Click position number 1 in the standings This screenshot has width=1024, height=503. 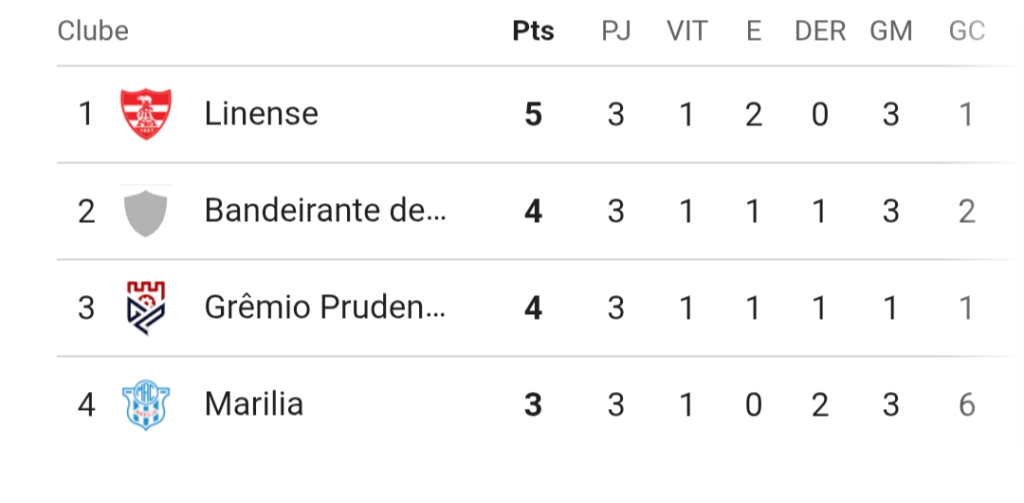(86, 115)
